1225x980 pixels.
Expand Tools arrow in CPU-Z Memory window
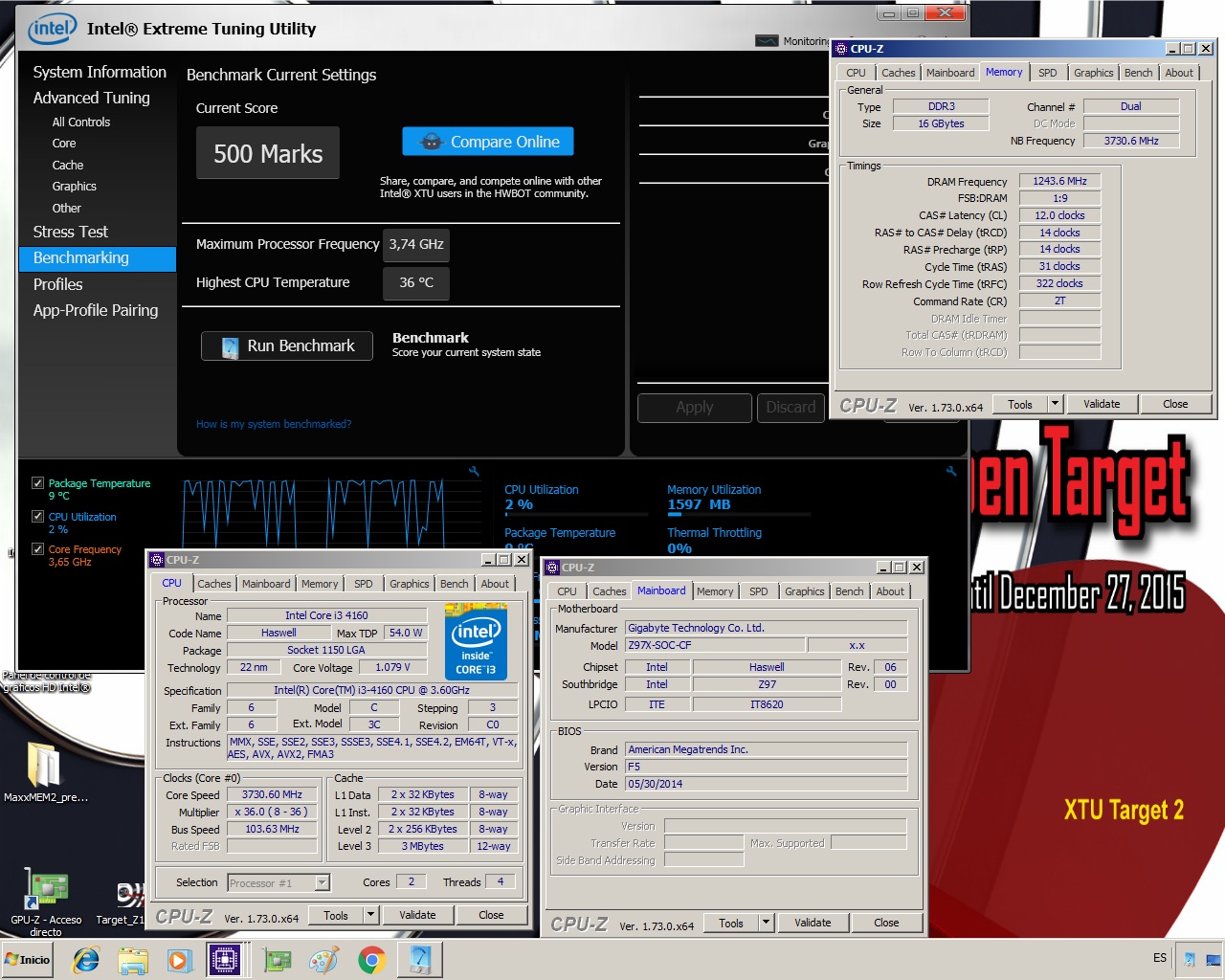(x=1055, y=404)
